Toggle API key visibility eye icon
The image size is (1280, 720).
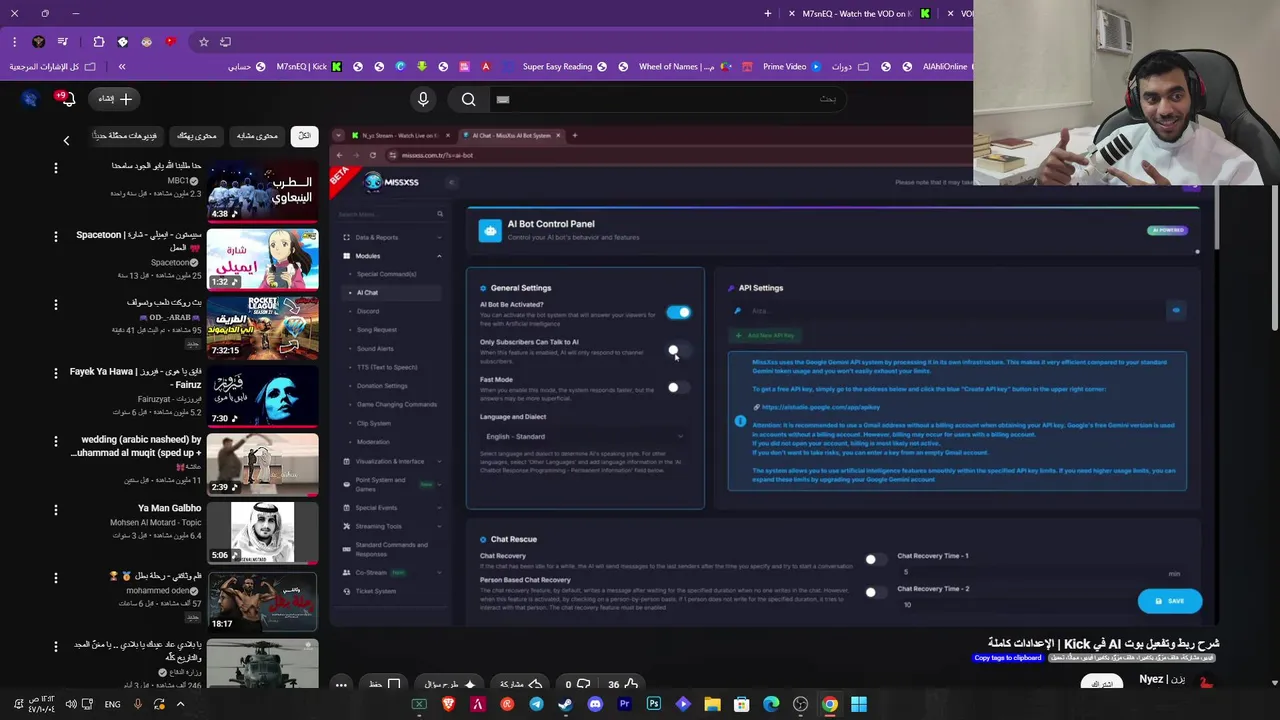pyautogui.click(x=1176, y=311)
